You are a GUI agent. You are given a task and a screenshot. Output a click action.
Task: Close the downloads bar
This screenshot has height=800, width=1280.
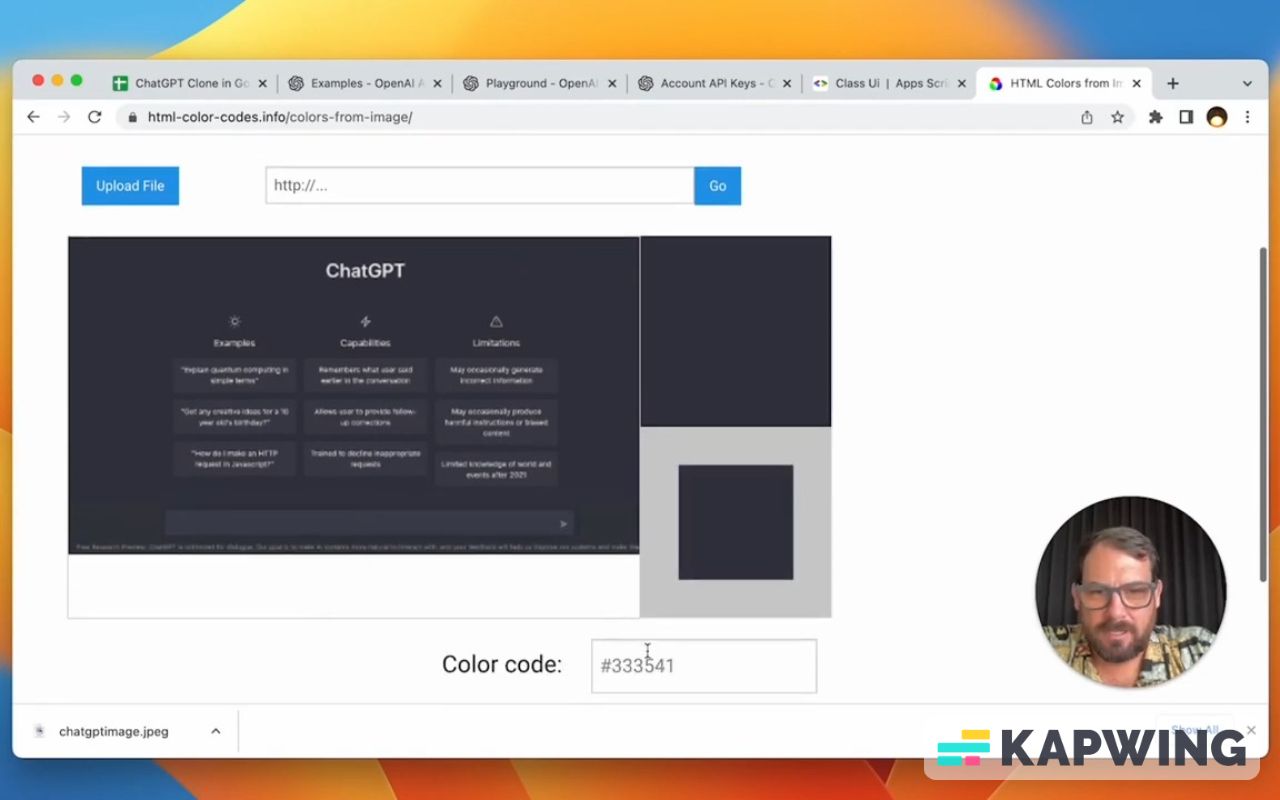[1251, 731]
